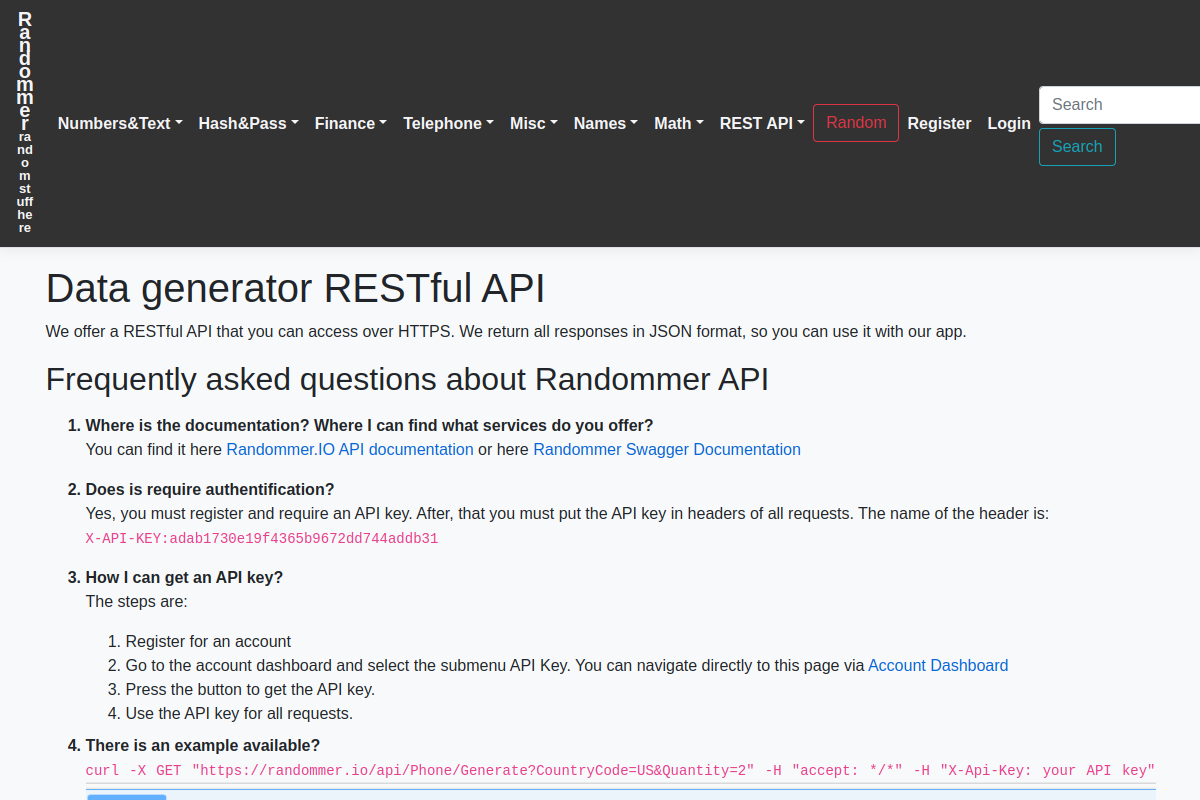Focus the Search input field
This screenshot has width=1200, height=800.
tap(1119, 105)
